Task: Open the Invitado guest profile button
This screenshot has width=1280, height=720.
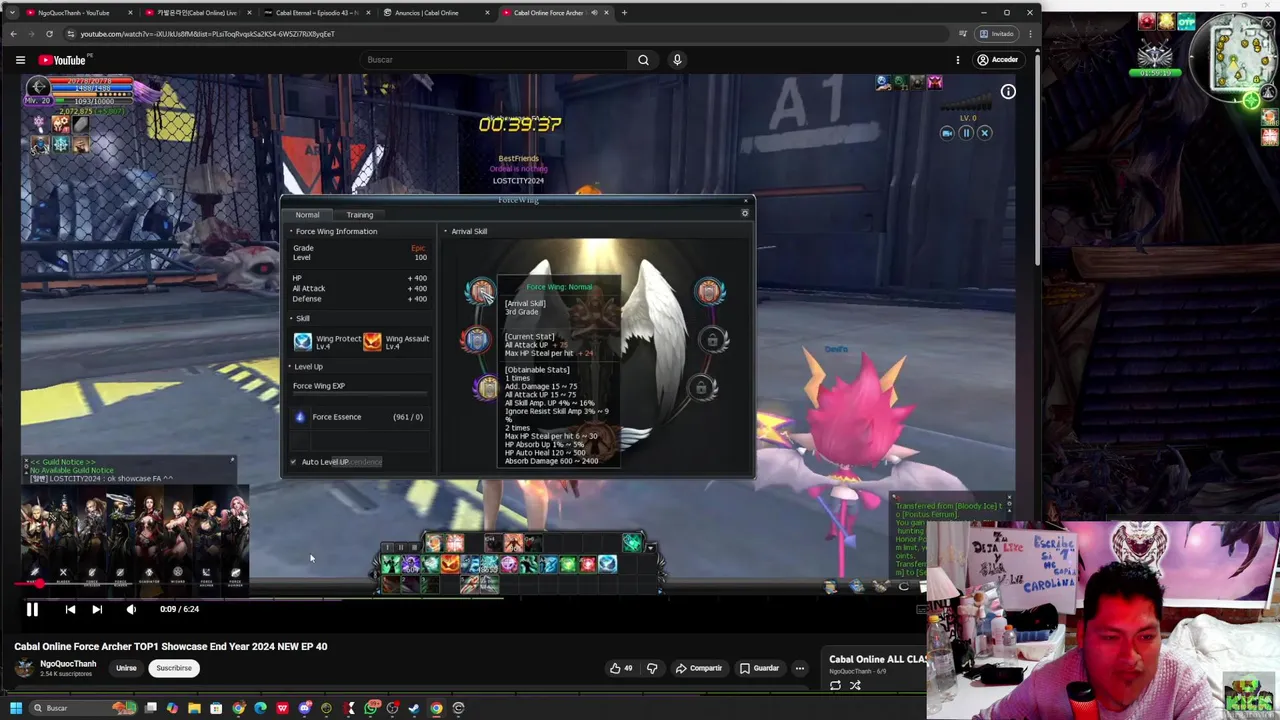Action: tap(998, 34)
